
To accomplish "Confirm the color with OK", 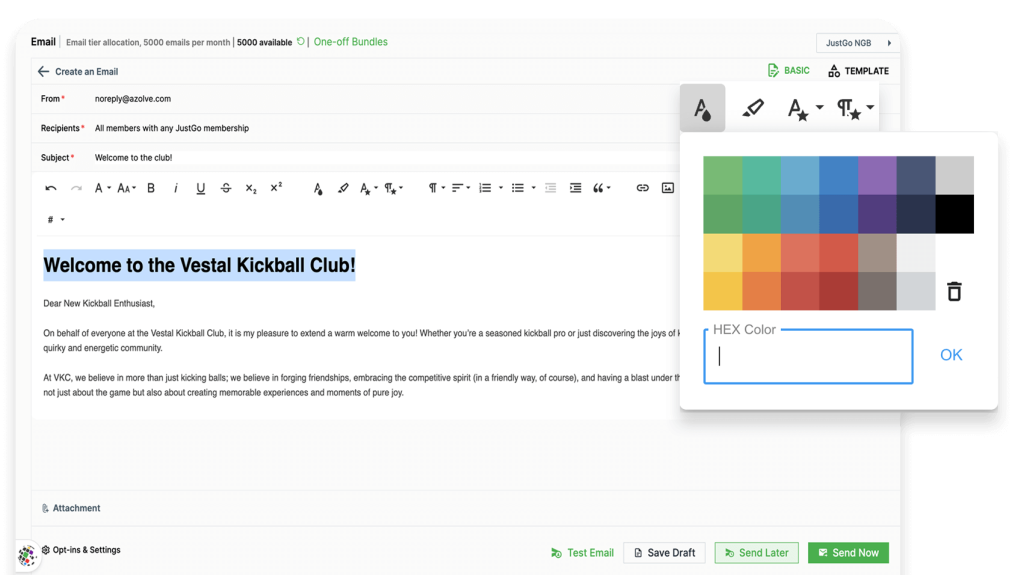I will tap(951, 355).
